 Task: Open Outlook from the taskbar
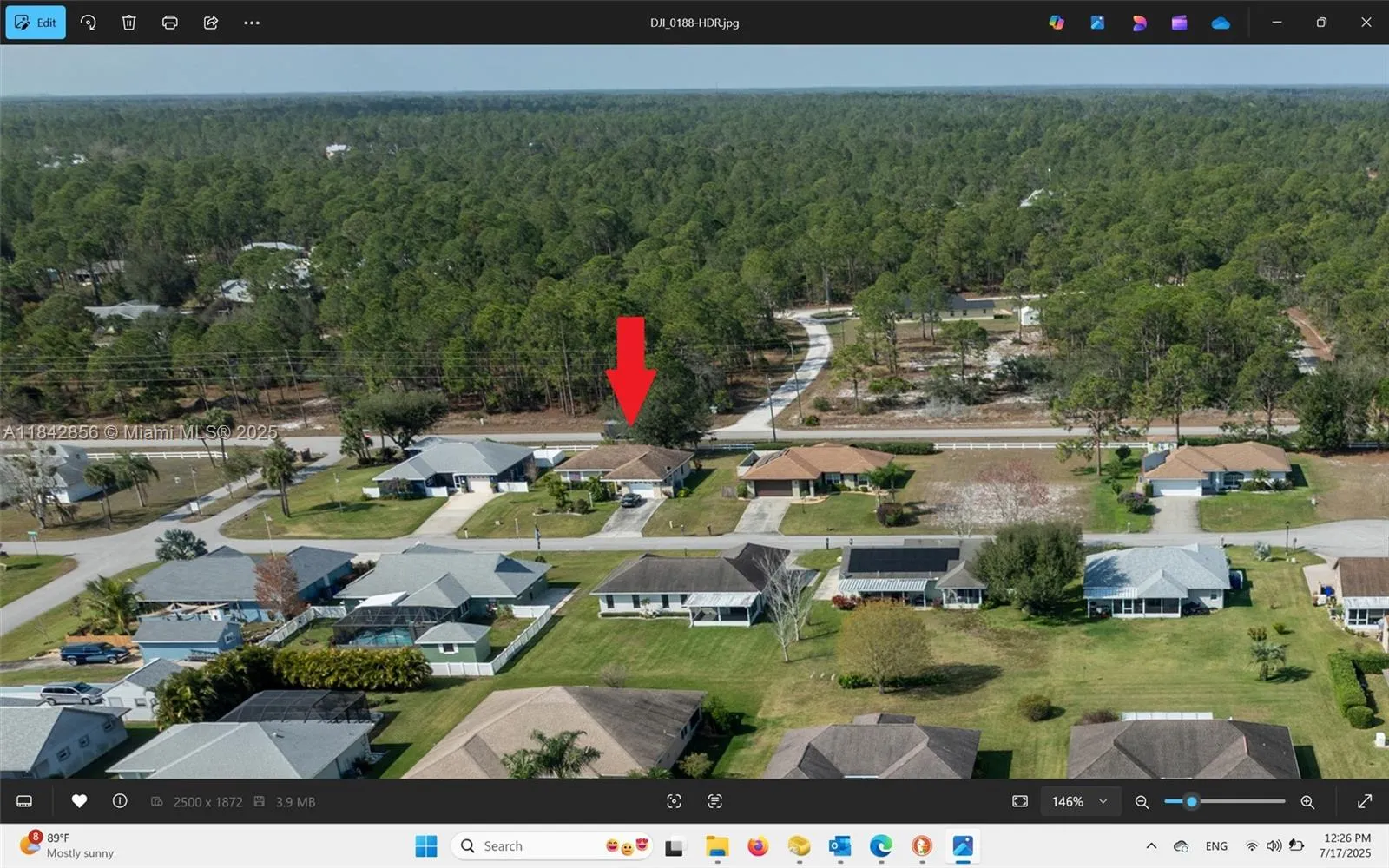tap(839, 845)
